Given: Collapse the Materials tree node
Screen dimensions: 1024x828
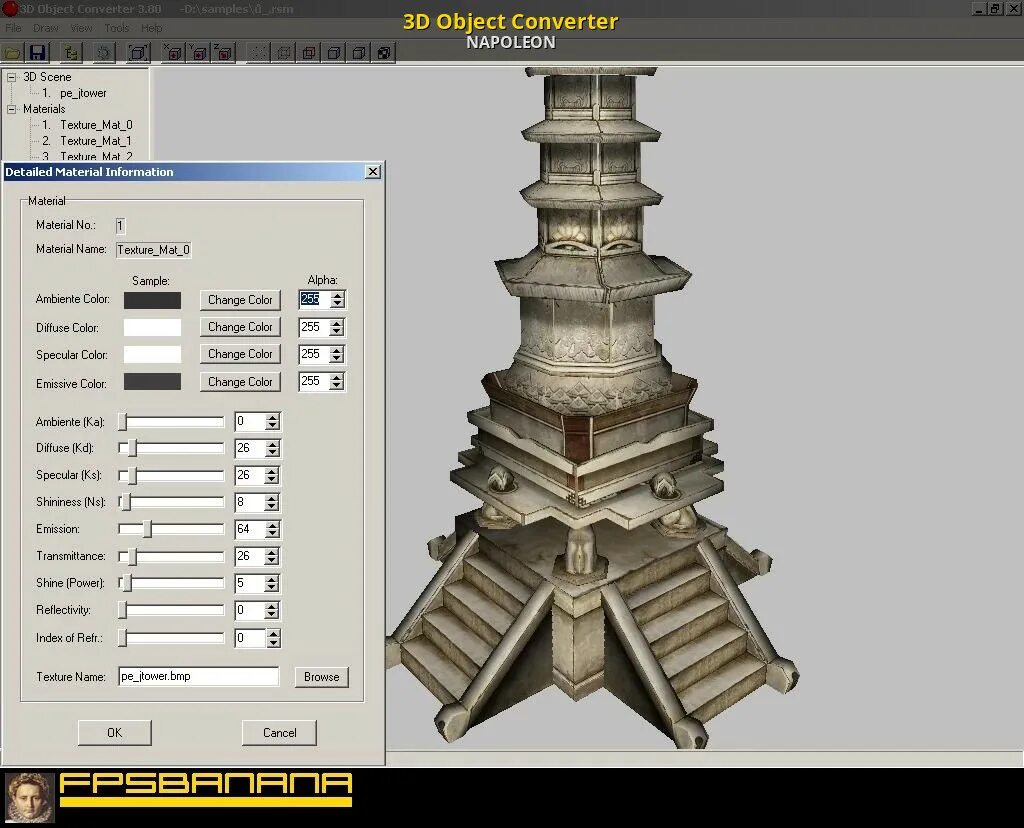Looking at the screenshot, I should (x=11, y=109).
